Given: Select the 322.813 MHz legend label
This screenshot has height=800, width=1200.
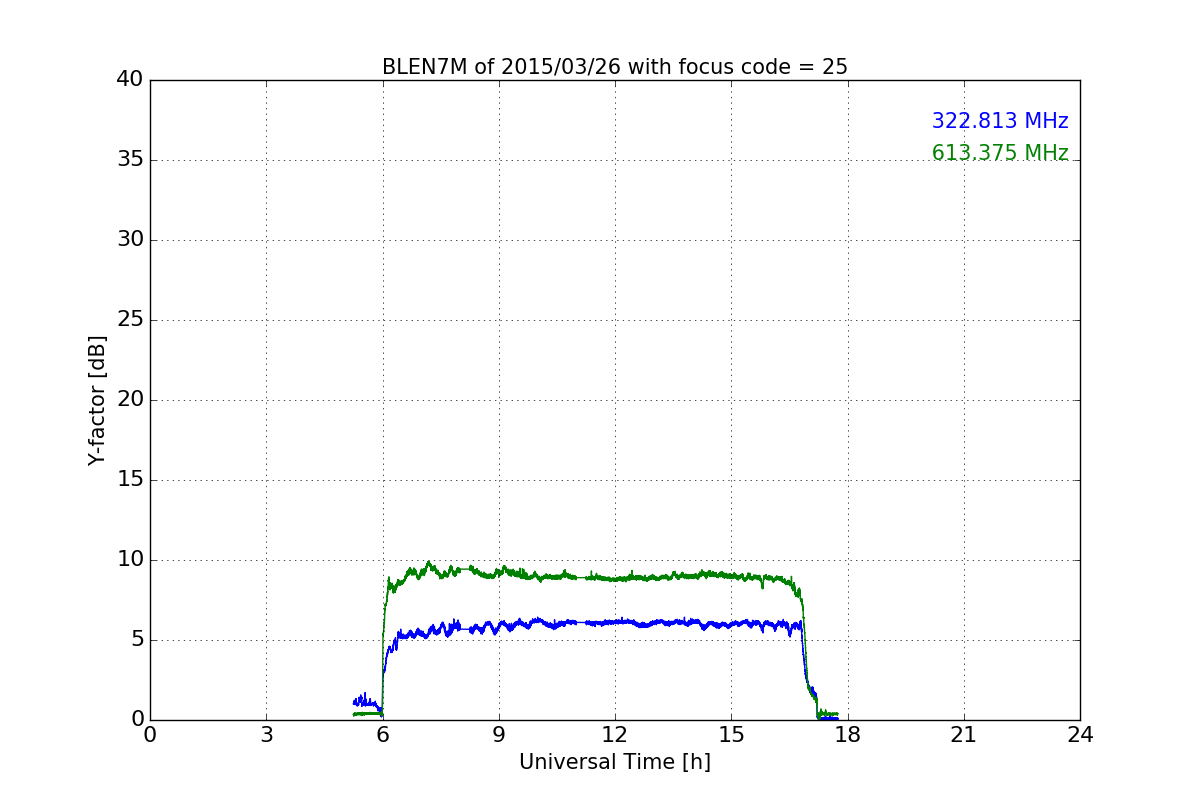Looking at the screenshot, I should [1000, 121].
